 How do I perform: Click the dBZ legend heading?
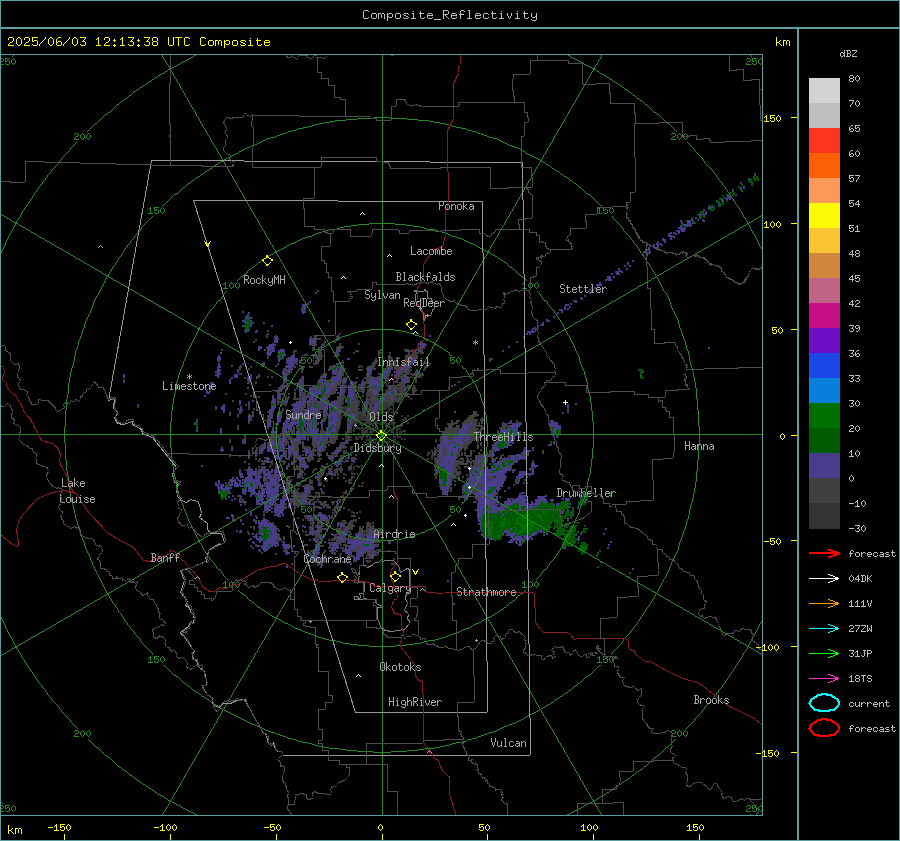[848, 54]
